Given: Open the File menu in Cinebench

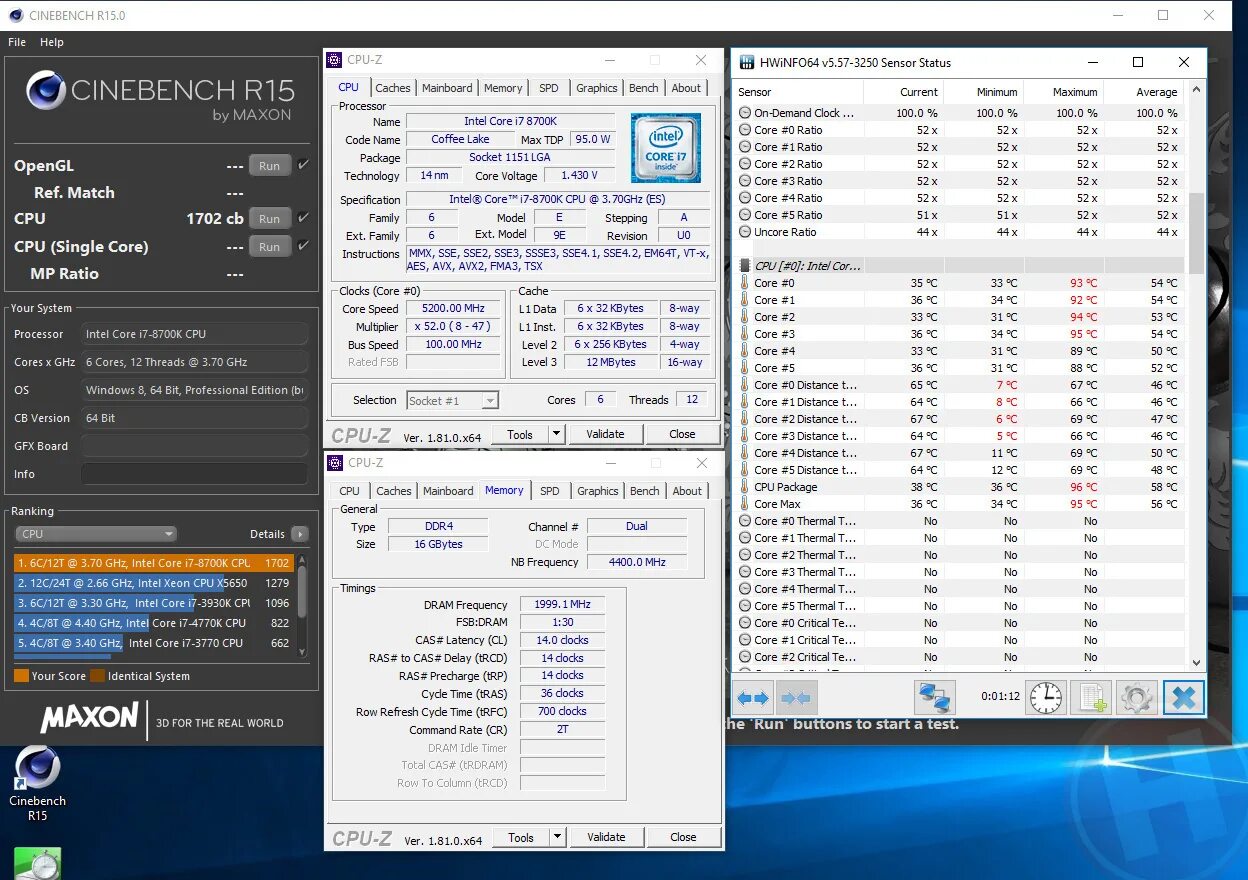Looking at the screenshot, I should pos(17,42).
